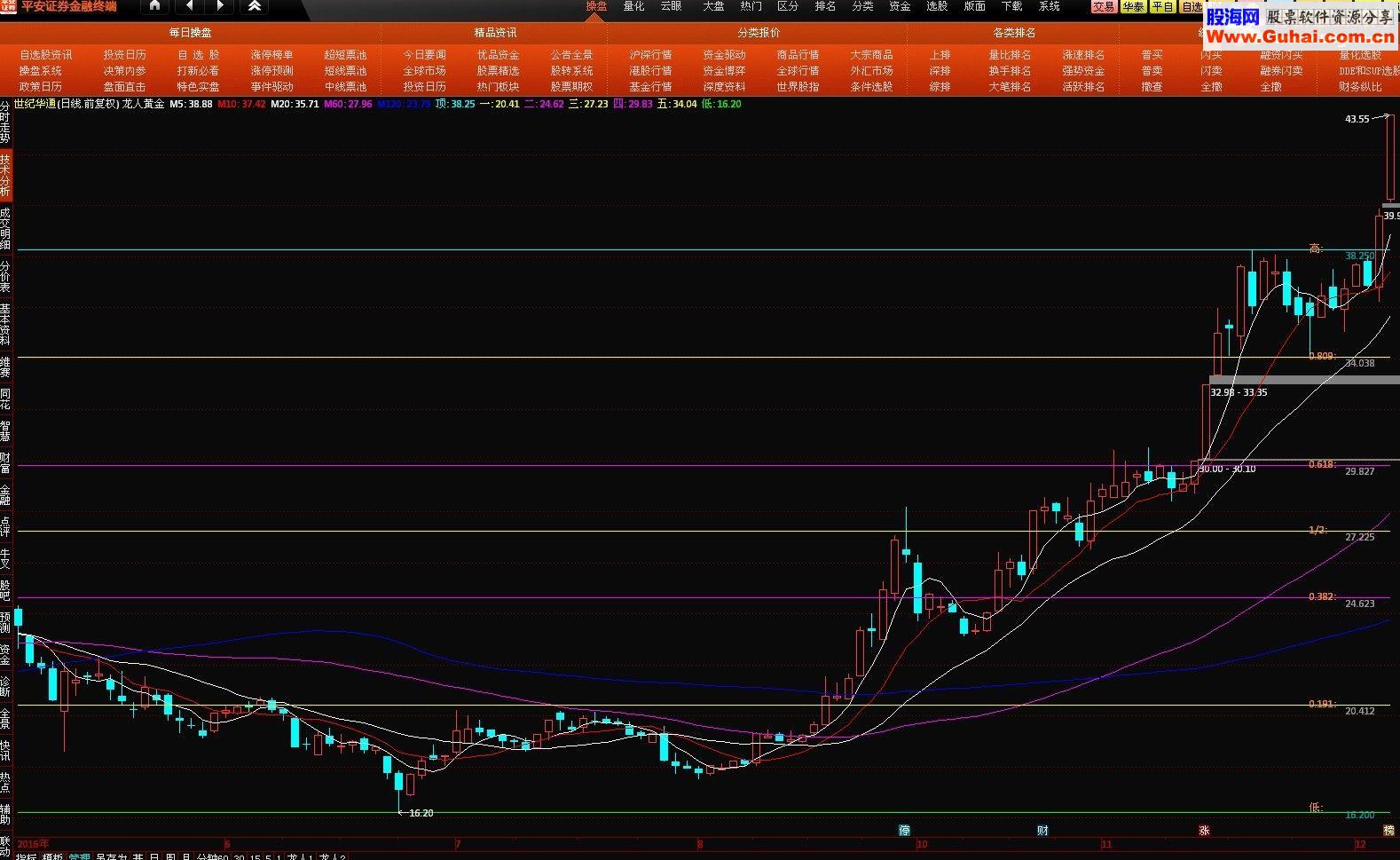Click the 16.20 low price label

point(421,813)
